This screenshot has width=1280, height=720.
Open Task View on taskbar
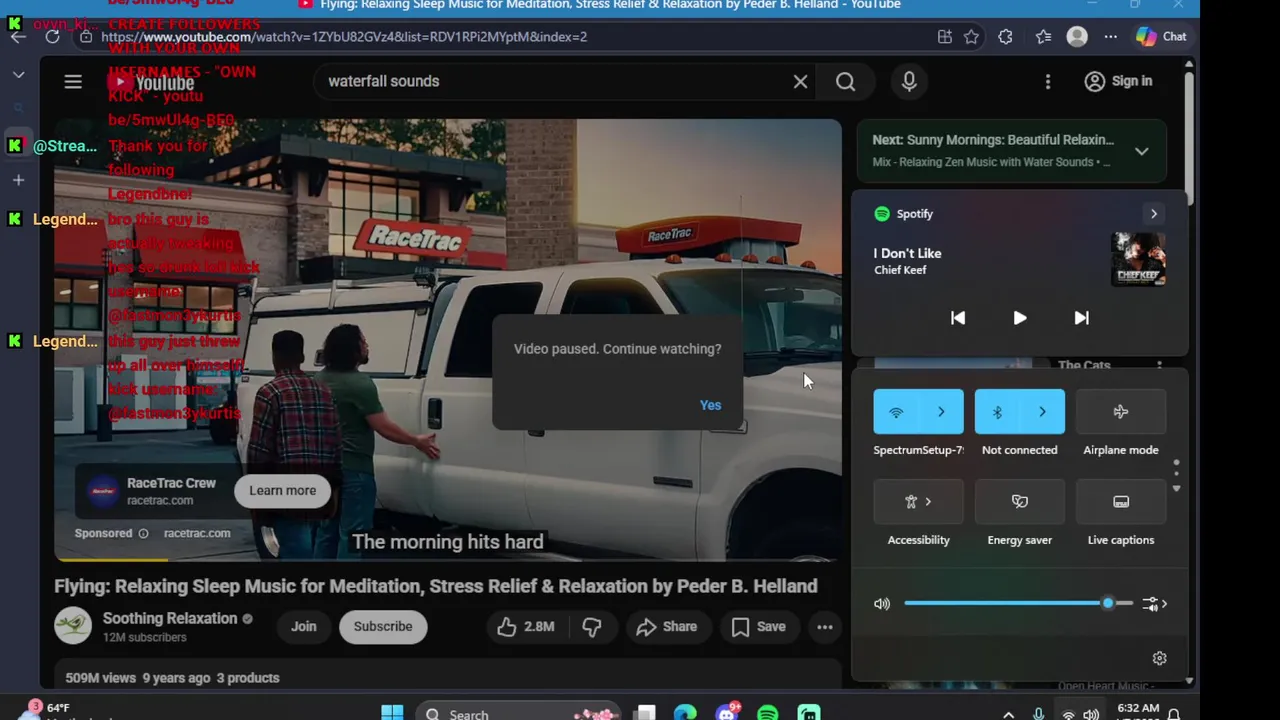[x=646, y=713]
